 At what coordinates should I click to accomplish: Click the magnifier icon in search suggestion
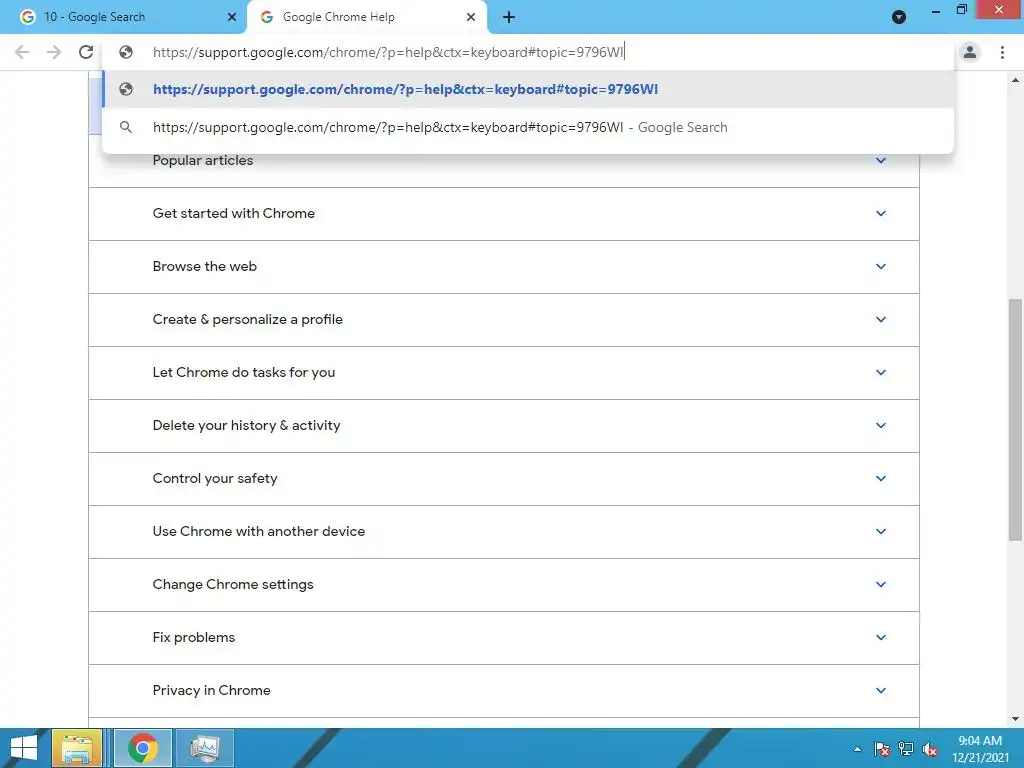[x=126, y=127]
